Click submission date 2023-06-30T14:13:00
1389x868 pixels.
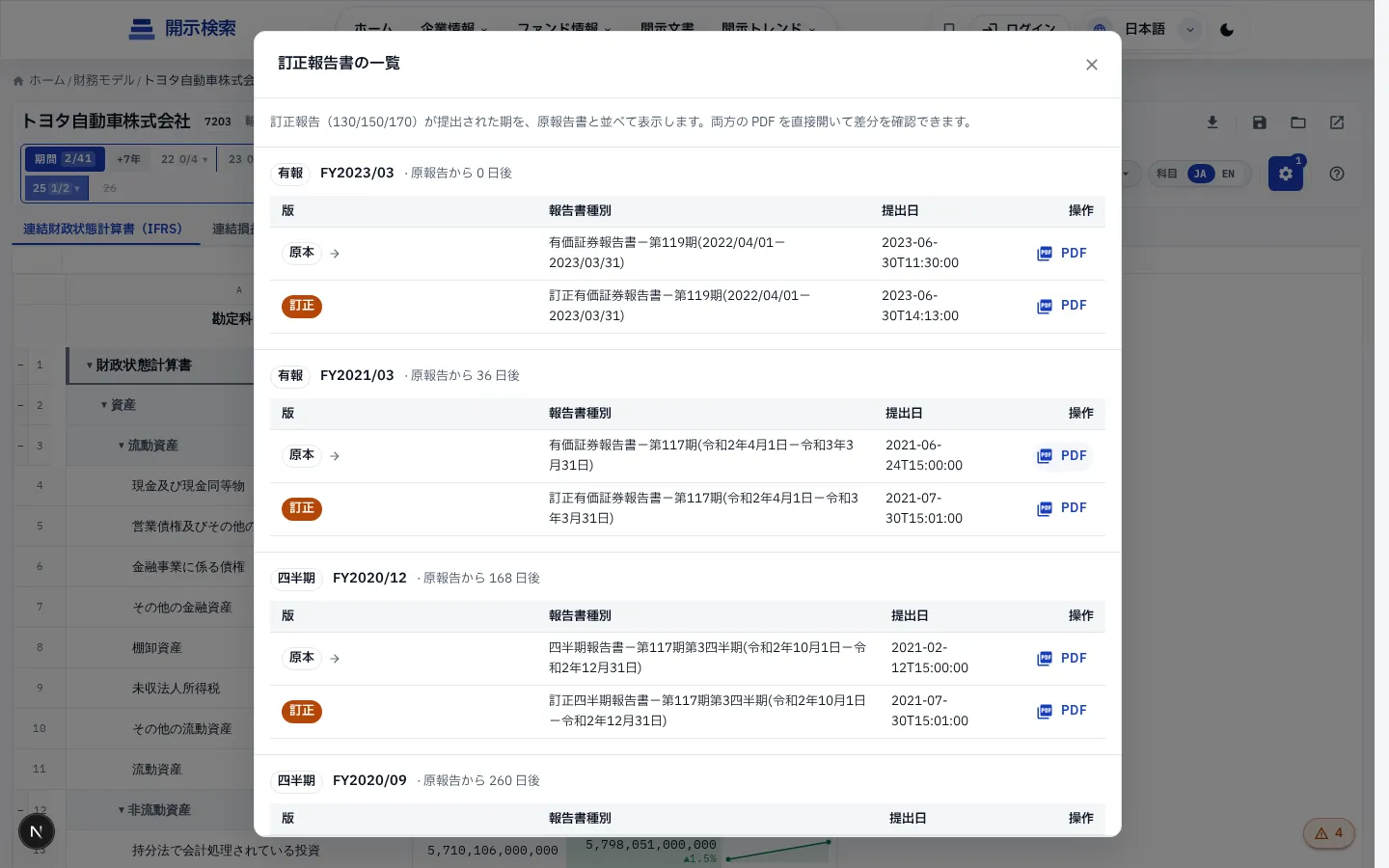coord(920,306)
